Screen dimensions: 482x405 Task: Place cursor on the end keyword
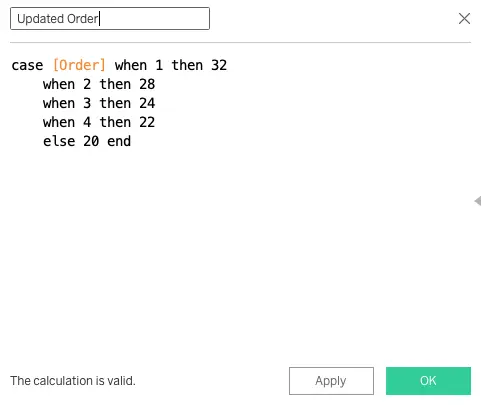click(x=119, y=141)
